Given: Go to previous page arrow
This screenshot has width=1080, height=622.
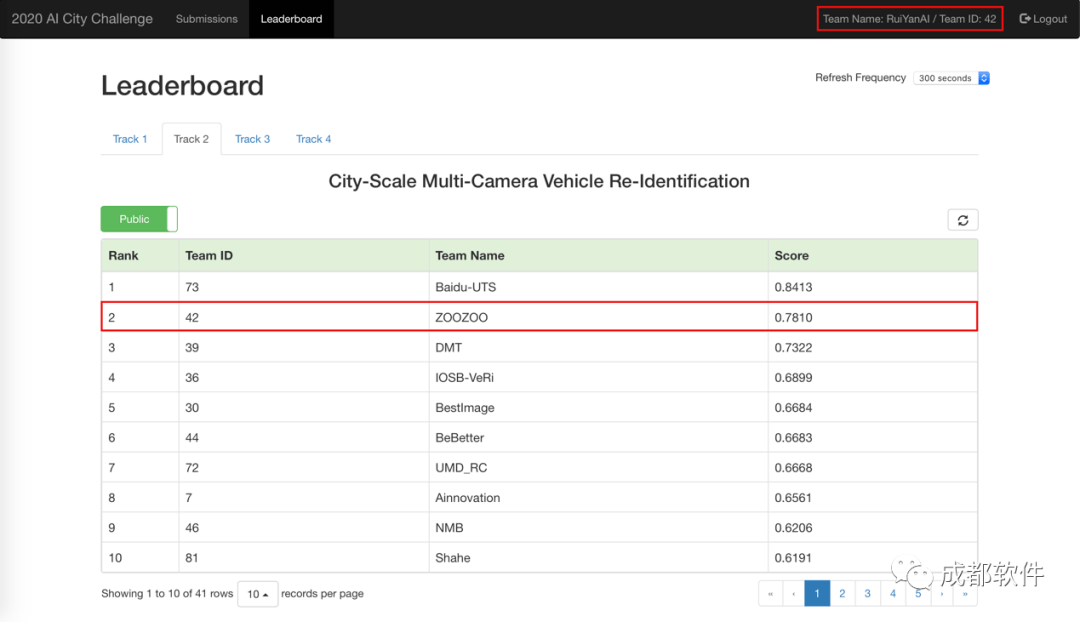Looking at the screenshot, I should click(793, 594).
